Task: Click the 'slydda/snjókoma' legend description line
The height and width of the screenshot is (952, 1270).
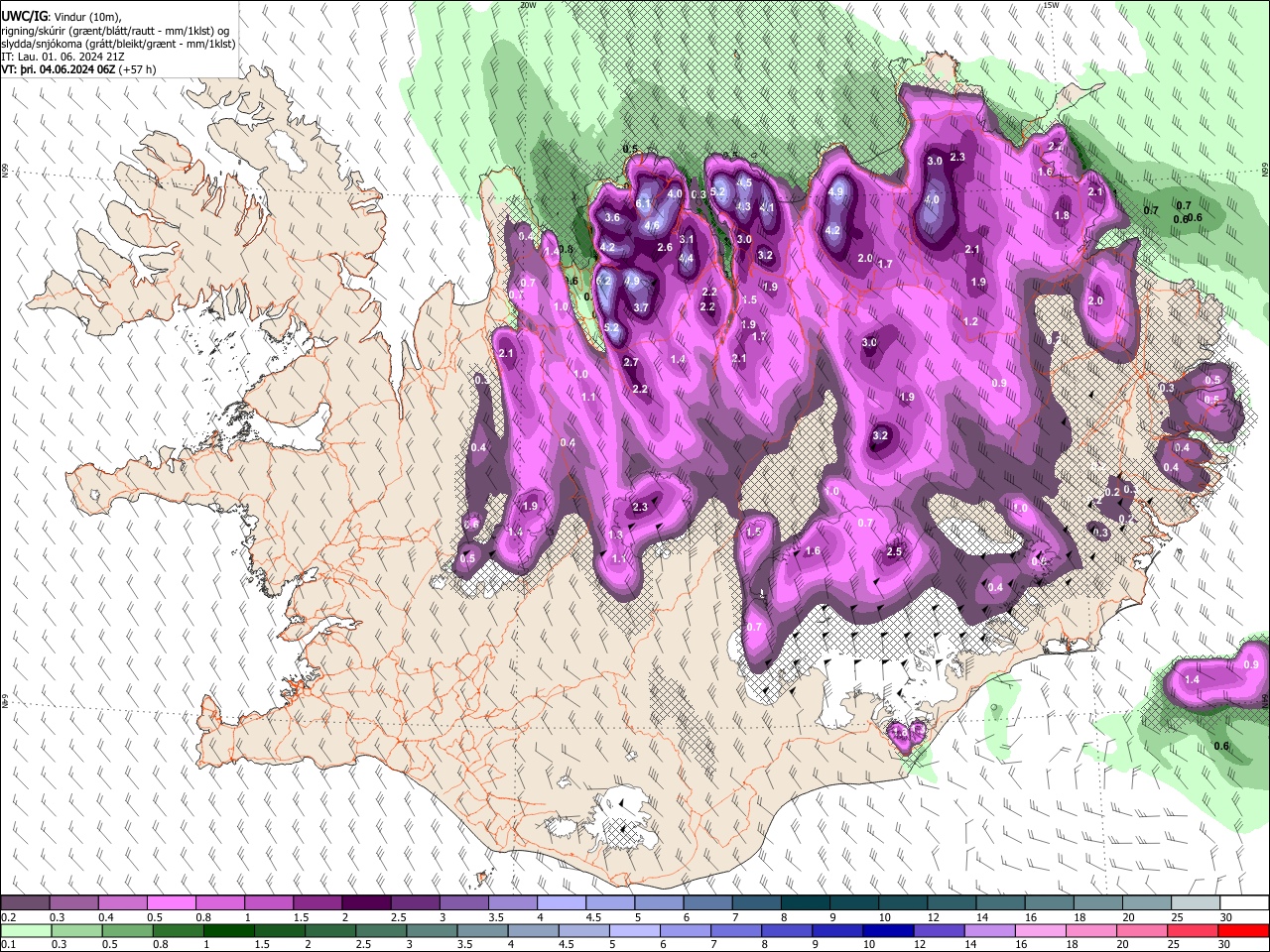Action: coord(118,43)
